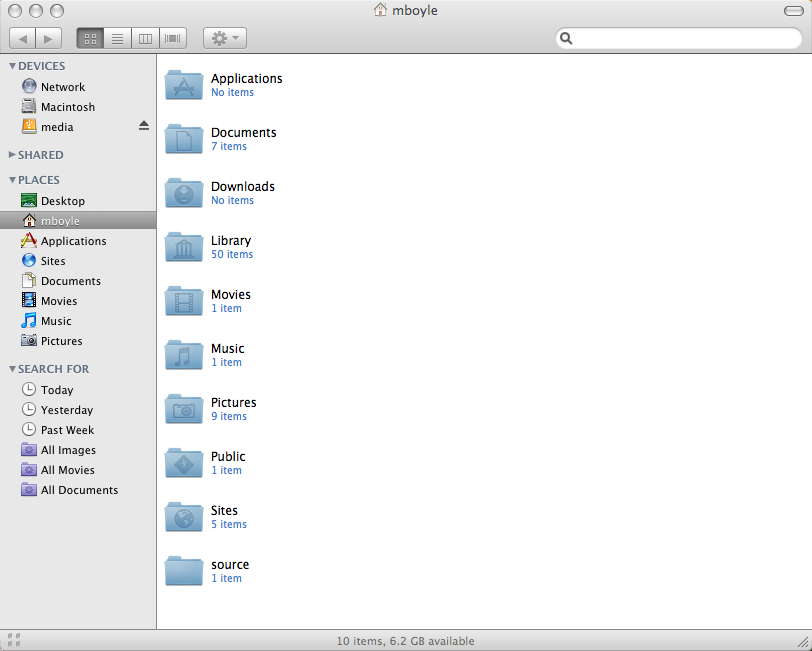Select mboyle home folder in sidebar

click(x=78, y=221)
